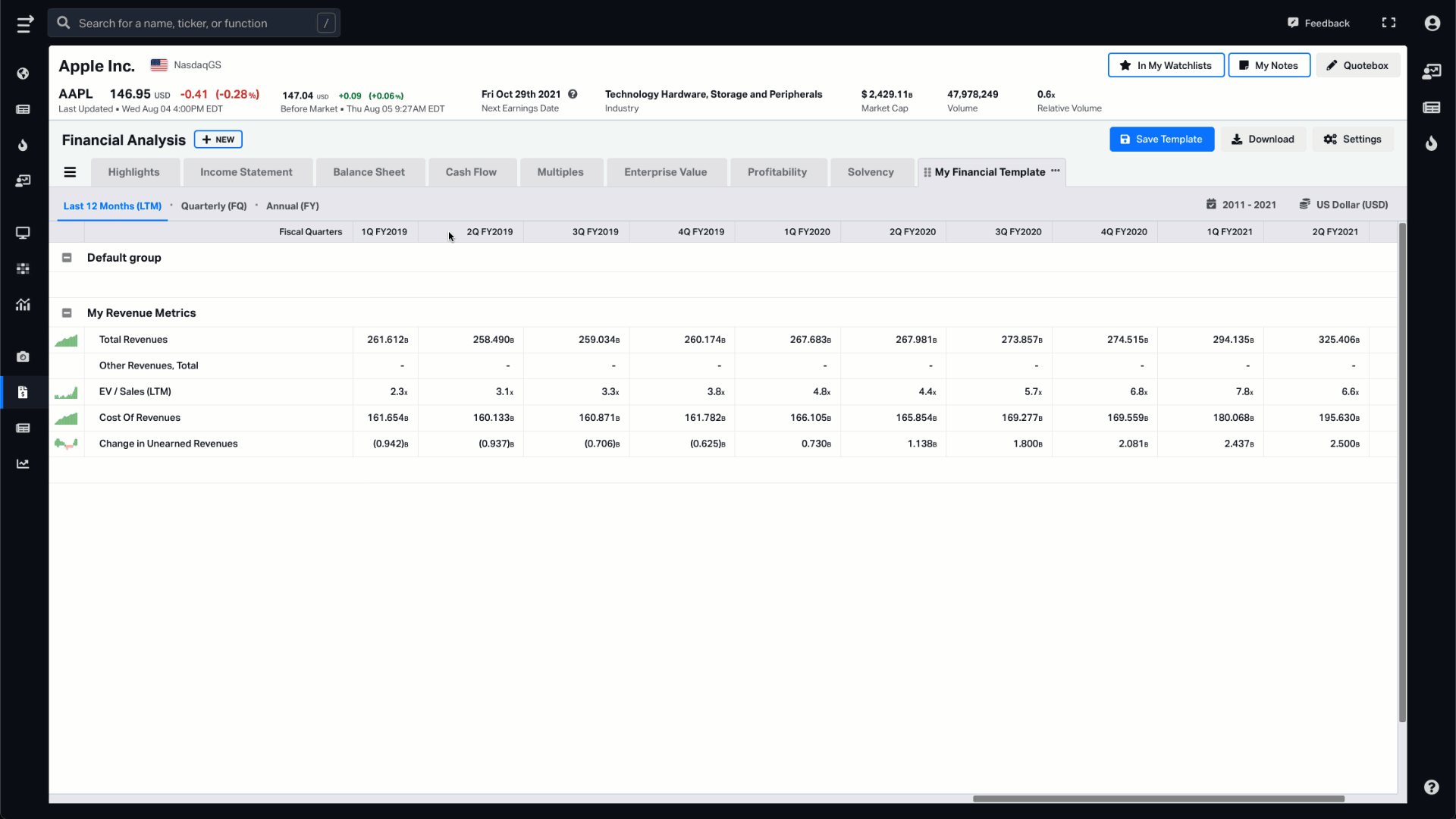This screenshot has width=1456, height=819.
Task: Click In My Watchlists button
Action: click(1166, 65)
